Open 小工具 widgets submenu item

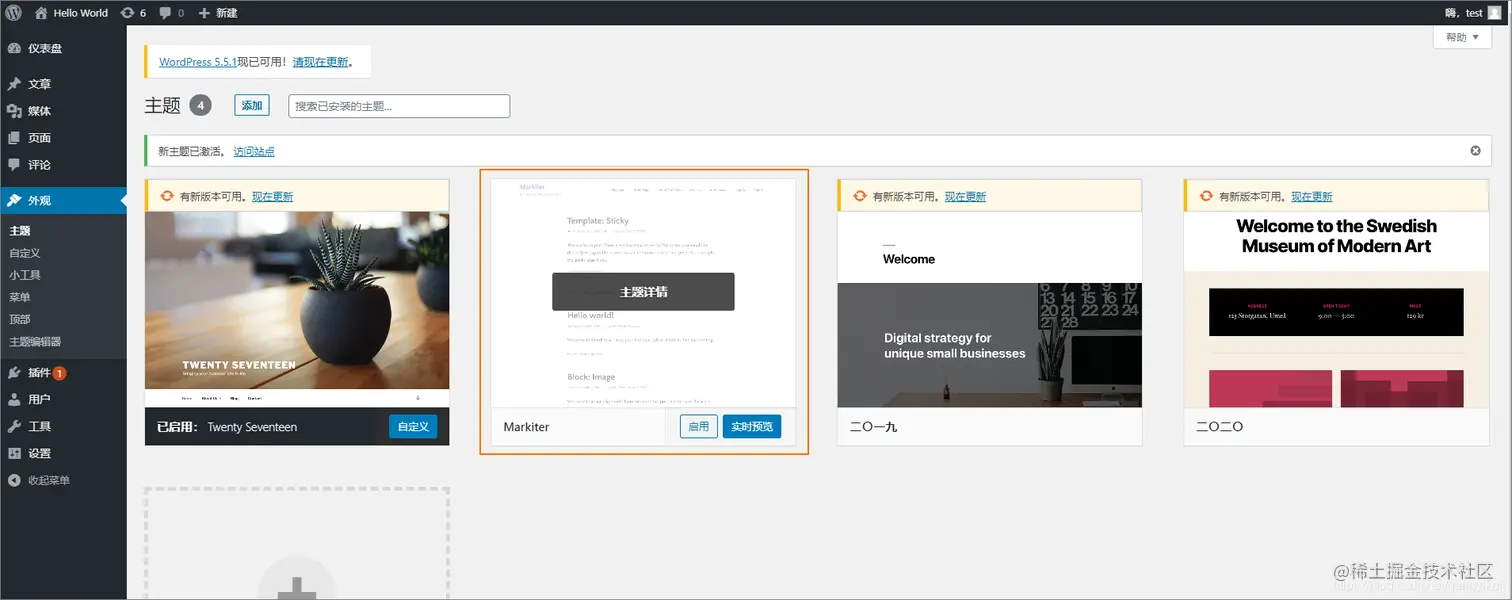(x=25, y=275)
